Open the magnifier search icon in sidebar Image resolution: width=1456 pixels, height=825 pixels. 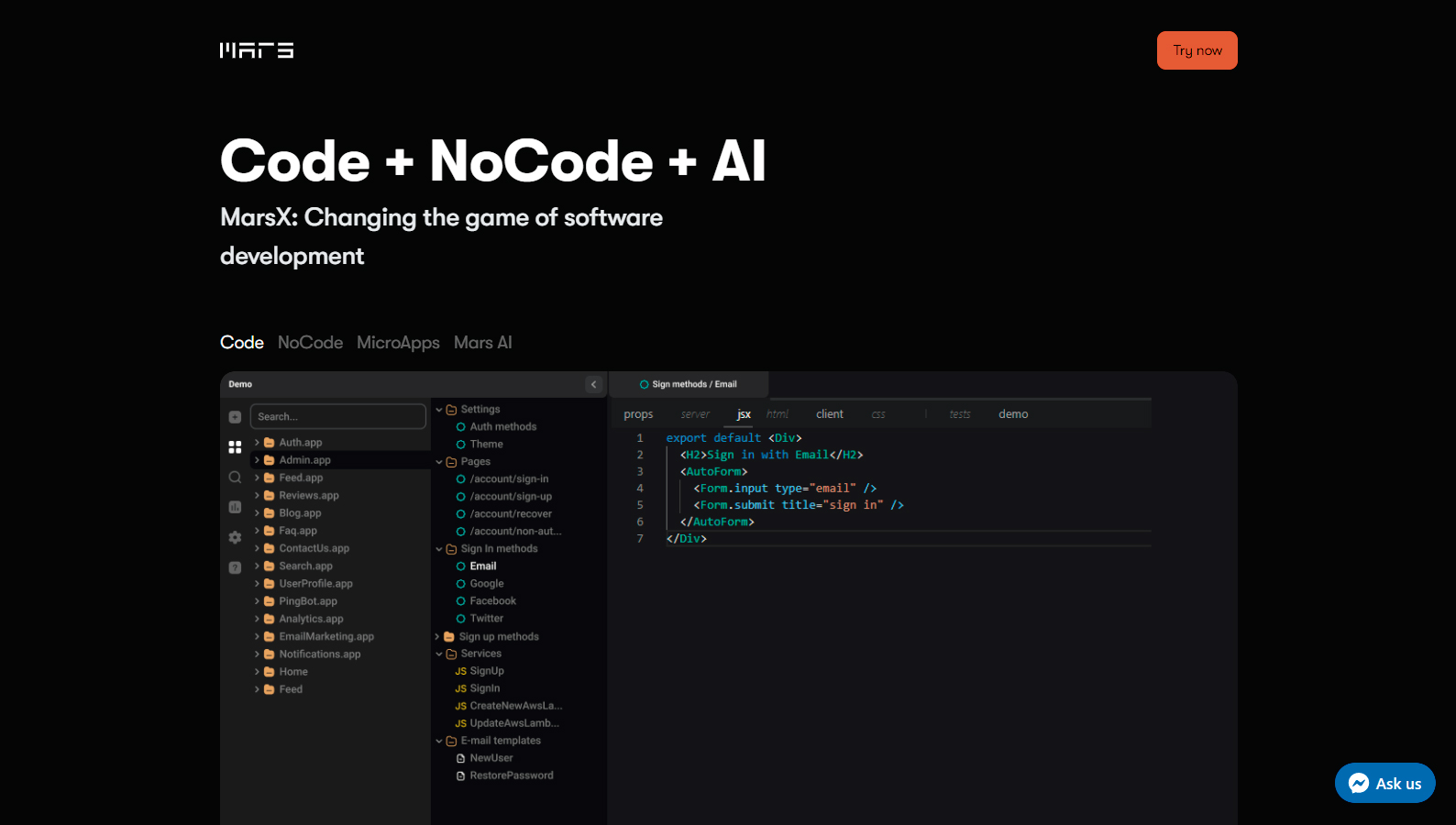coord(235,478)
